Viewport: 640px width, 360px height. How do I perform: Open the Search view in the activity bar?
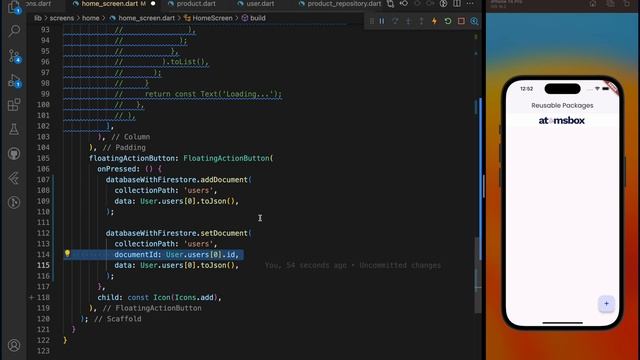(x=14, y=31)
